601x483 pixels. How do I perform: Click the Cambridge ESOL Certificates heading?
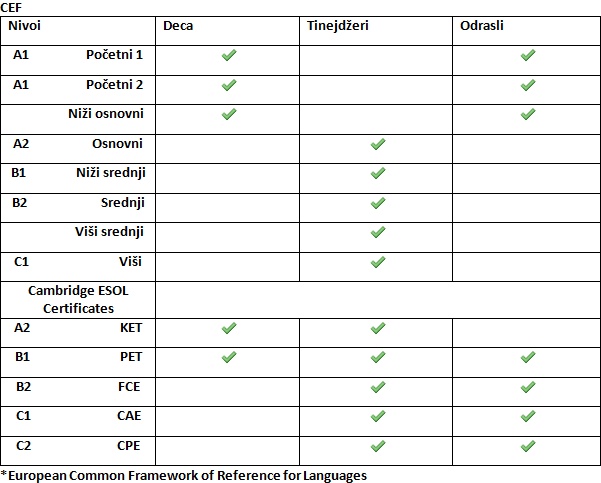78,299
